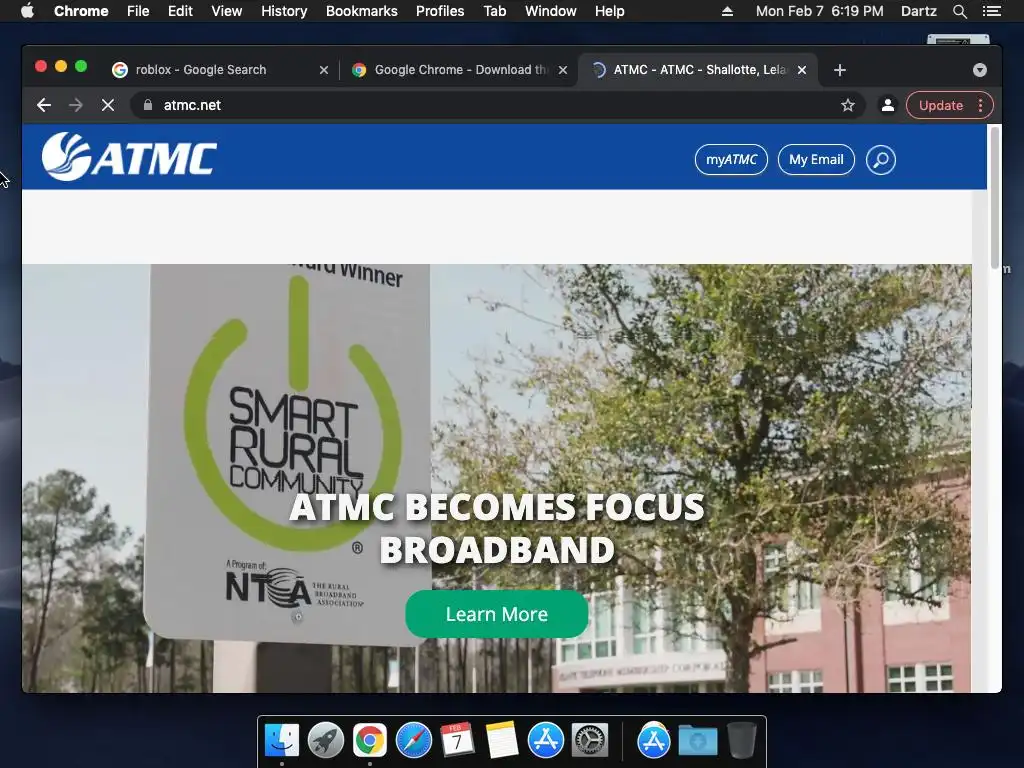Stop loading the page with X button

108,105
